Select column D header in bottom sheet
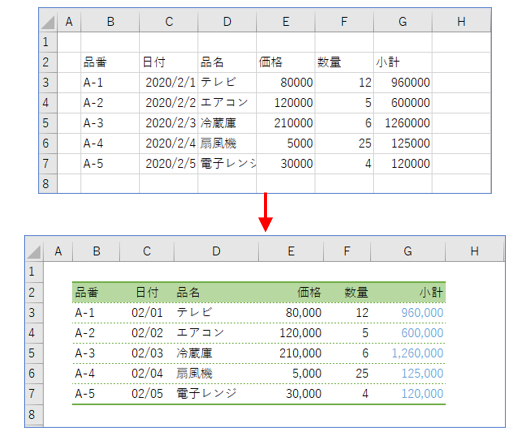 [216, 251]
